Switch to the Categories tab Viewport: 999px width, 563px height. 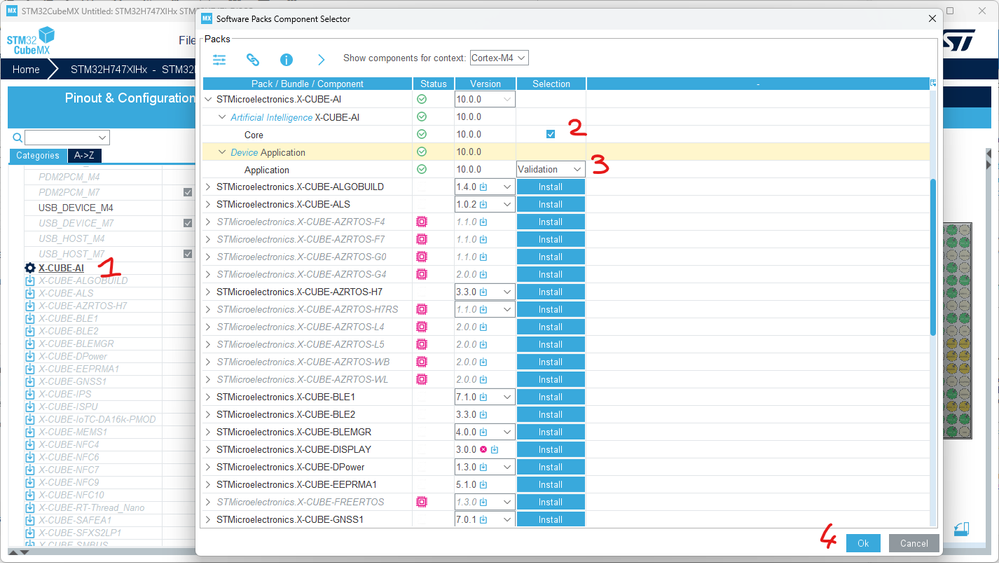(x=38, y=155)
